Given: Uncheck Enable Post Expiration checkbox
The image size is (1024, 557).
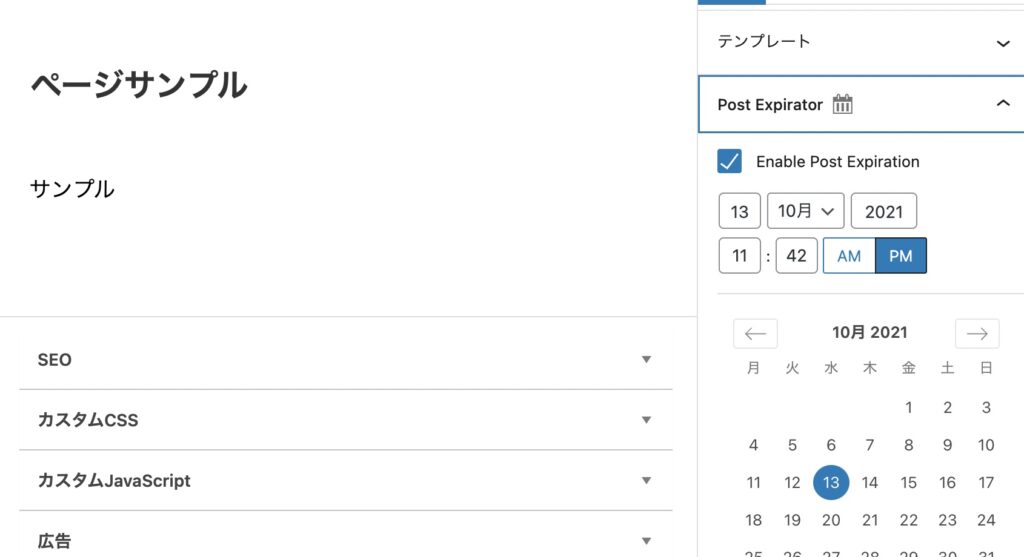Looking at the screenshot, I should click(730, 161).
